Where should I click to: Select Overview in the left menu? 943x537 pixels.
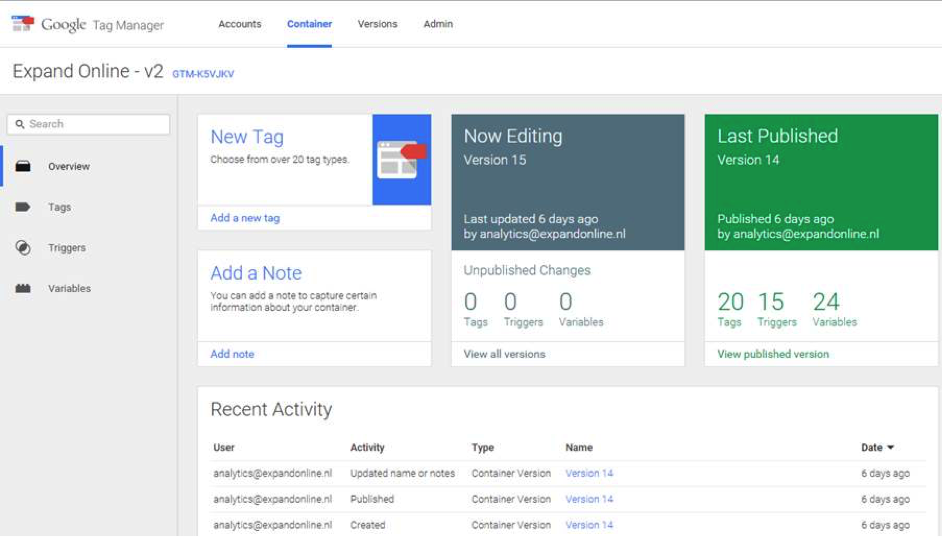click(x=69, y=167)
